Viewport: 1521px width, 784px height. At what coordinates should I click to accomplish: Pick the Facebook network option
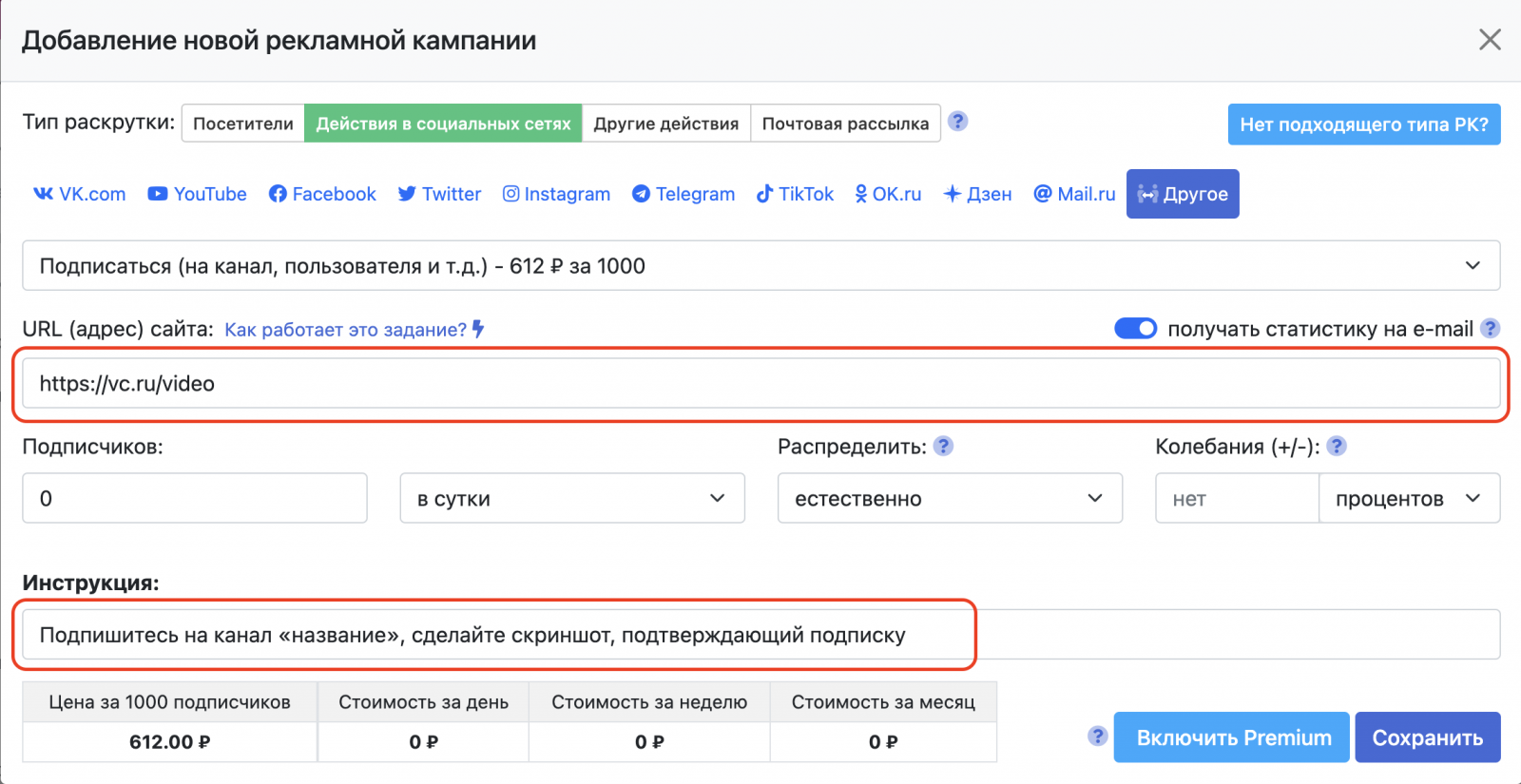coord(278,194)
